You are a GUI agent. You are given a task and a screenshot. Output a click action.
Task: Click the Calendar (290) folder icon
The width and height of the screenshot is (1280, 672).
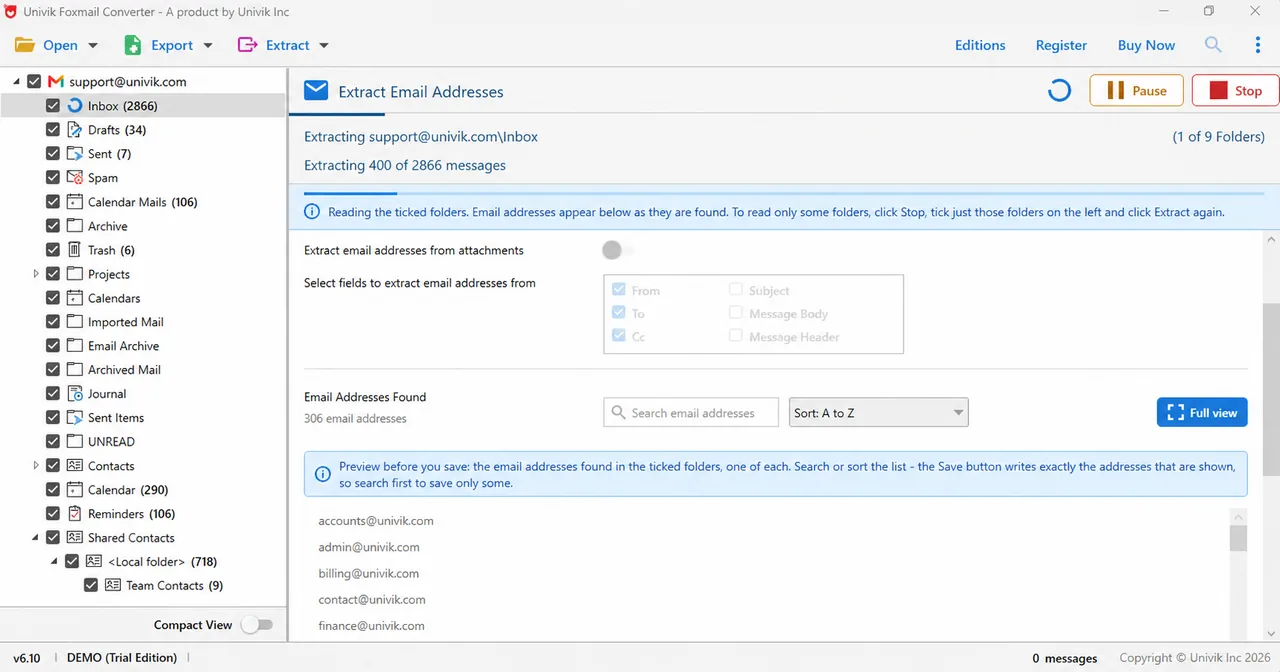75,490
